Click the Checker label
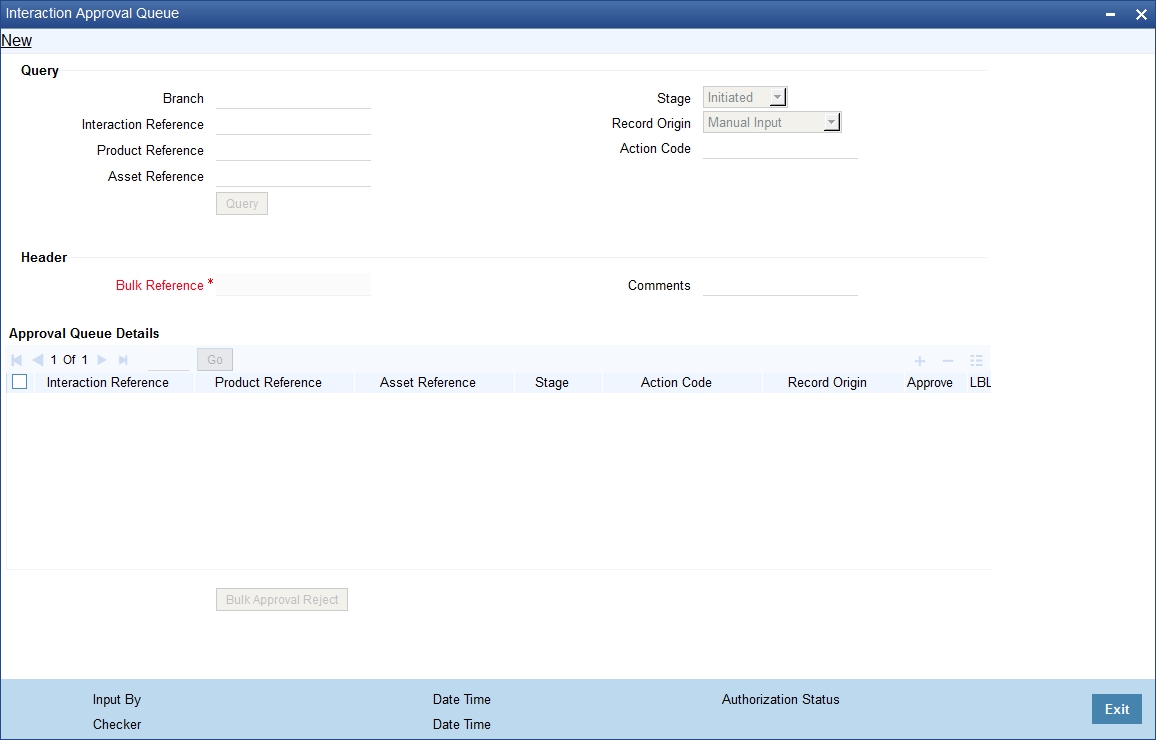Viewport: 1156px width, 740px height. point(116,725)
